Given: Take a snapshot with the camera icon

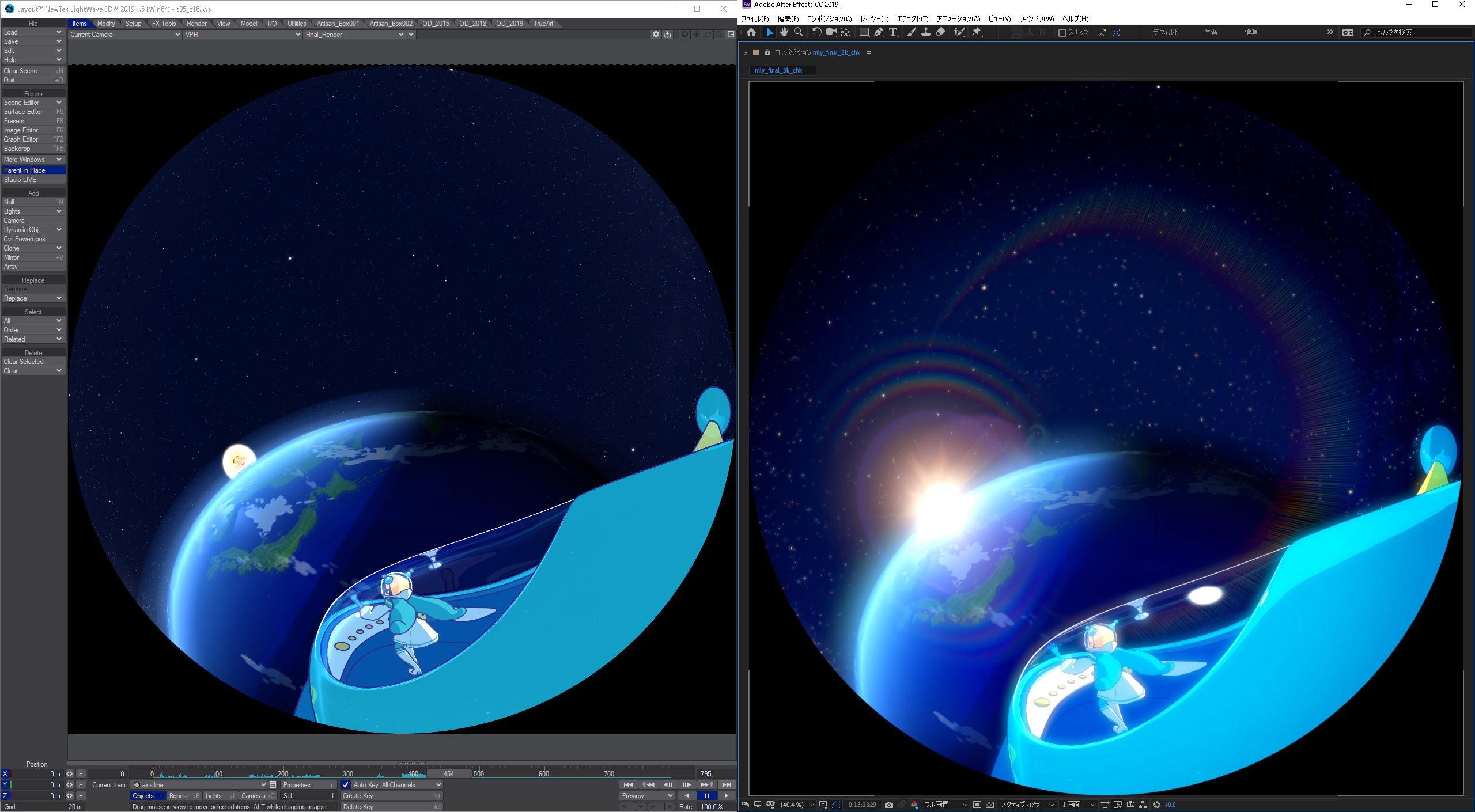Looking at the screenshot, I should (x=889, y=805).
